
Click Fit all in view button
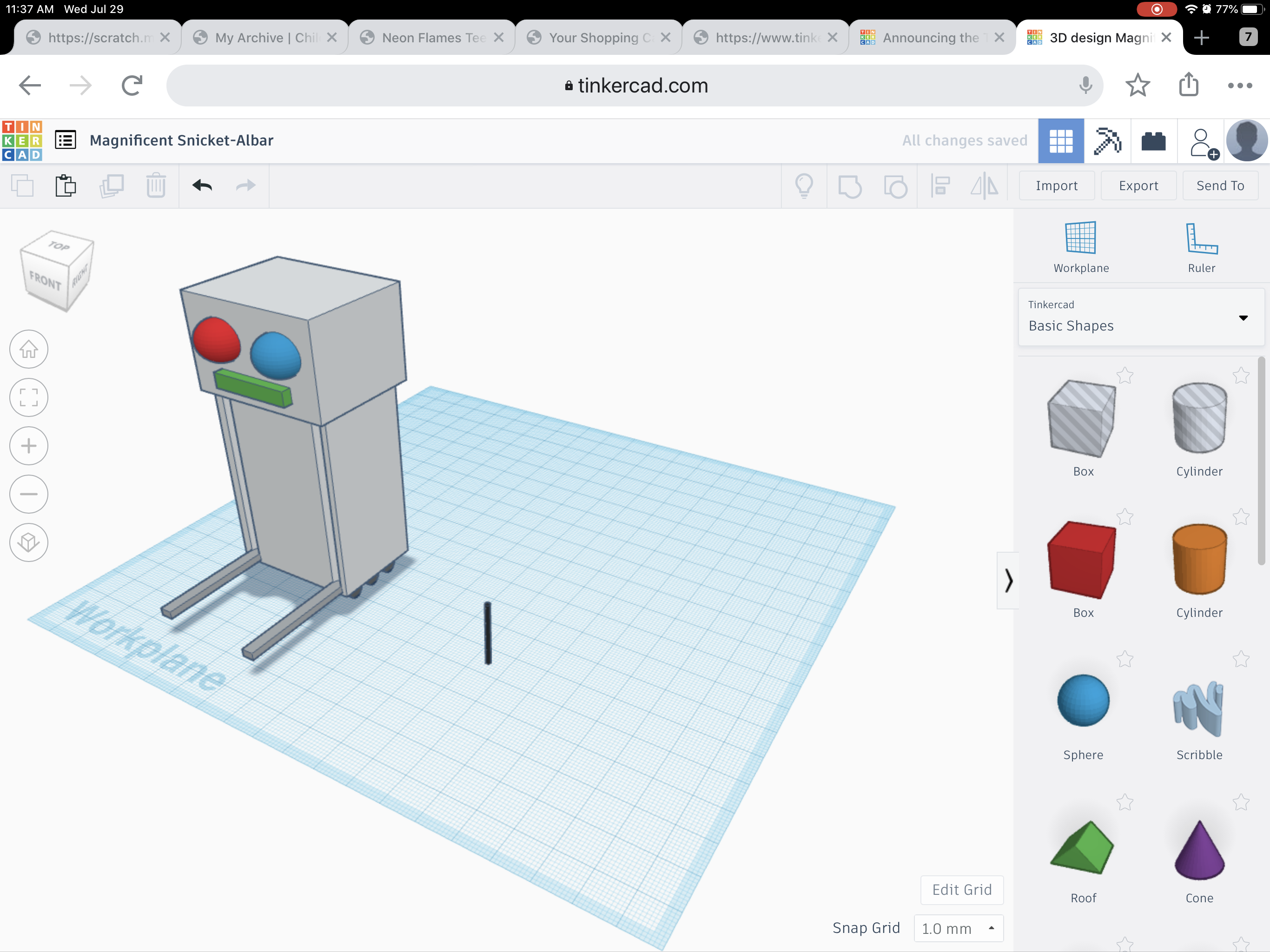tap(29, 397)
